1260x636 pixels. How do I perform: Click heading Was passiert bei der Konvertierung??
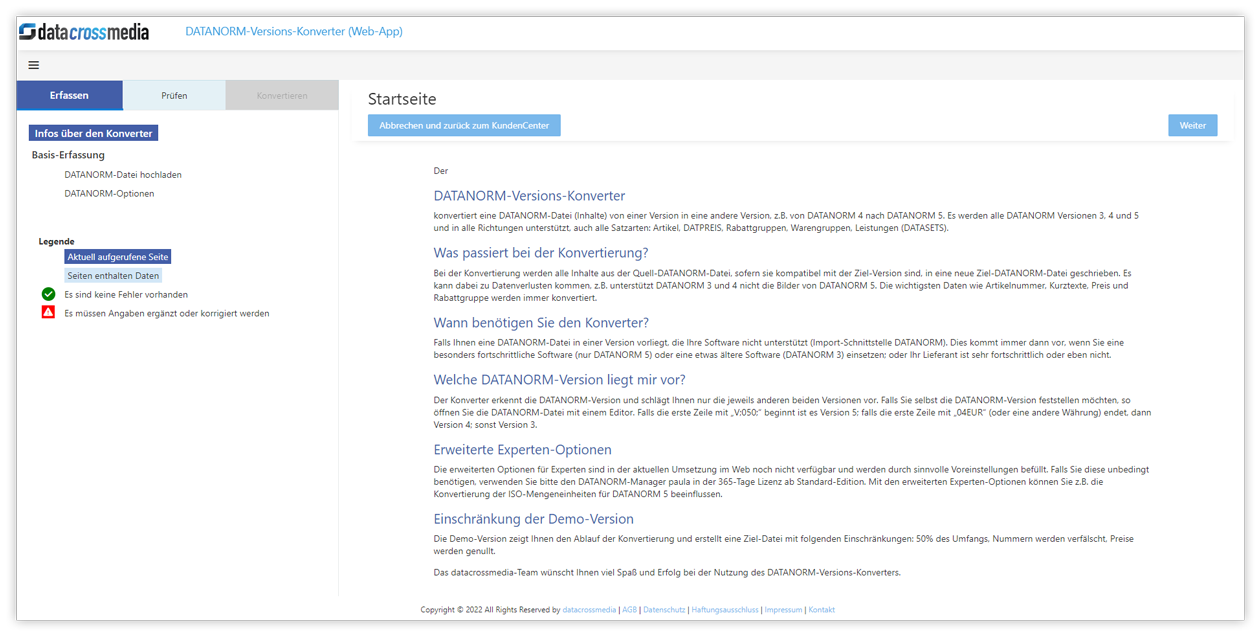tap(541, 253)
